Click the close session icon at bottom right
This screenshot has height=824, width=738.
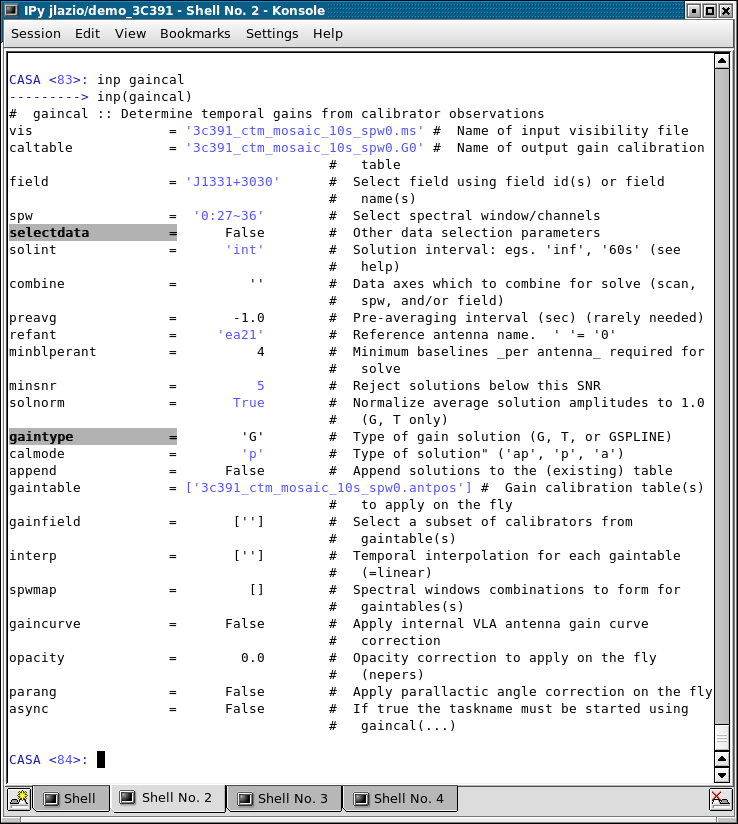pos(720,799)
